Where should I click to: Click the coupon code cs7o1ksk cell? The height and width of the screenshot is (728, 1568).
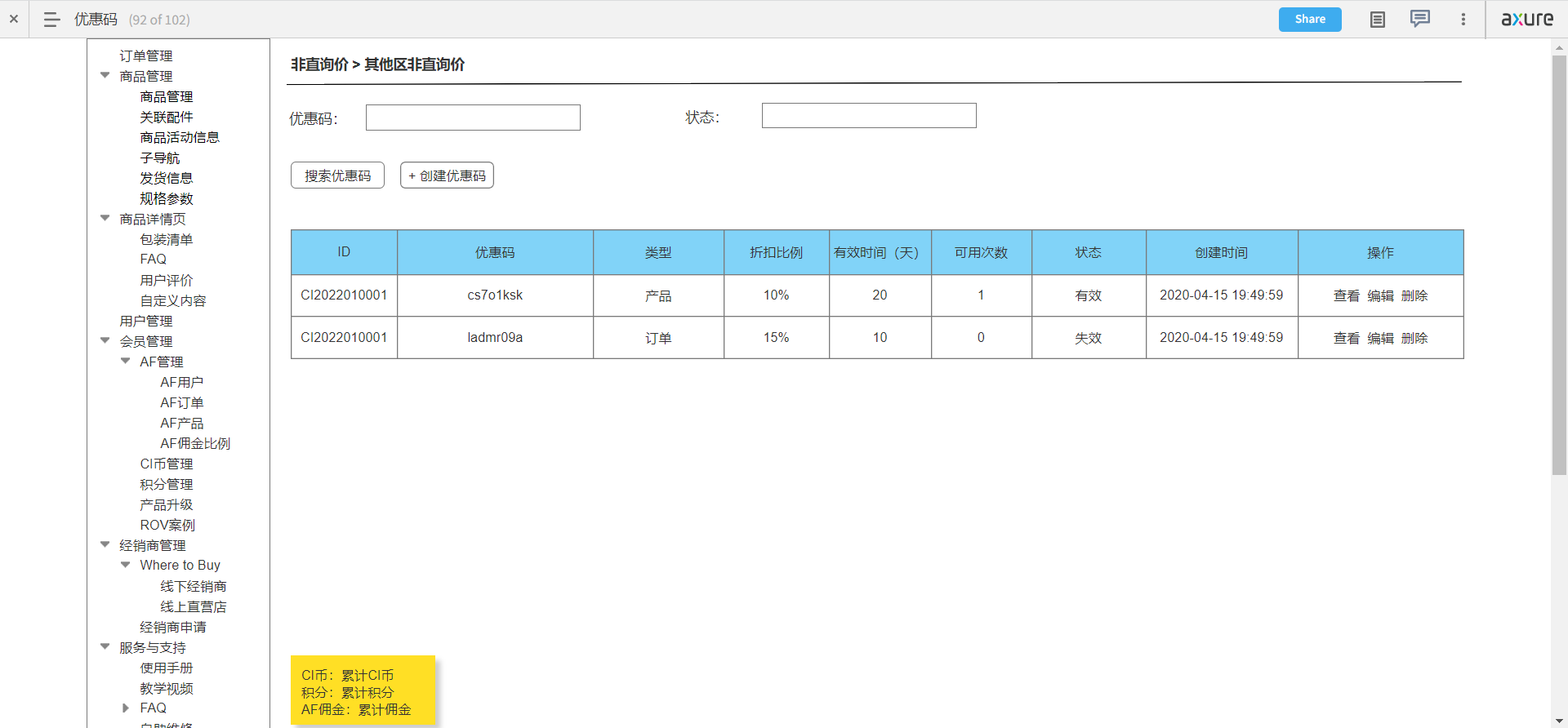click(x=495, y=295)
